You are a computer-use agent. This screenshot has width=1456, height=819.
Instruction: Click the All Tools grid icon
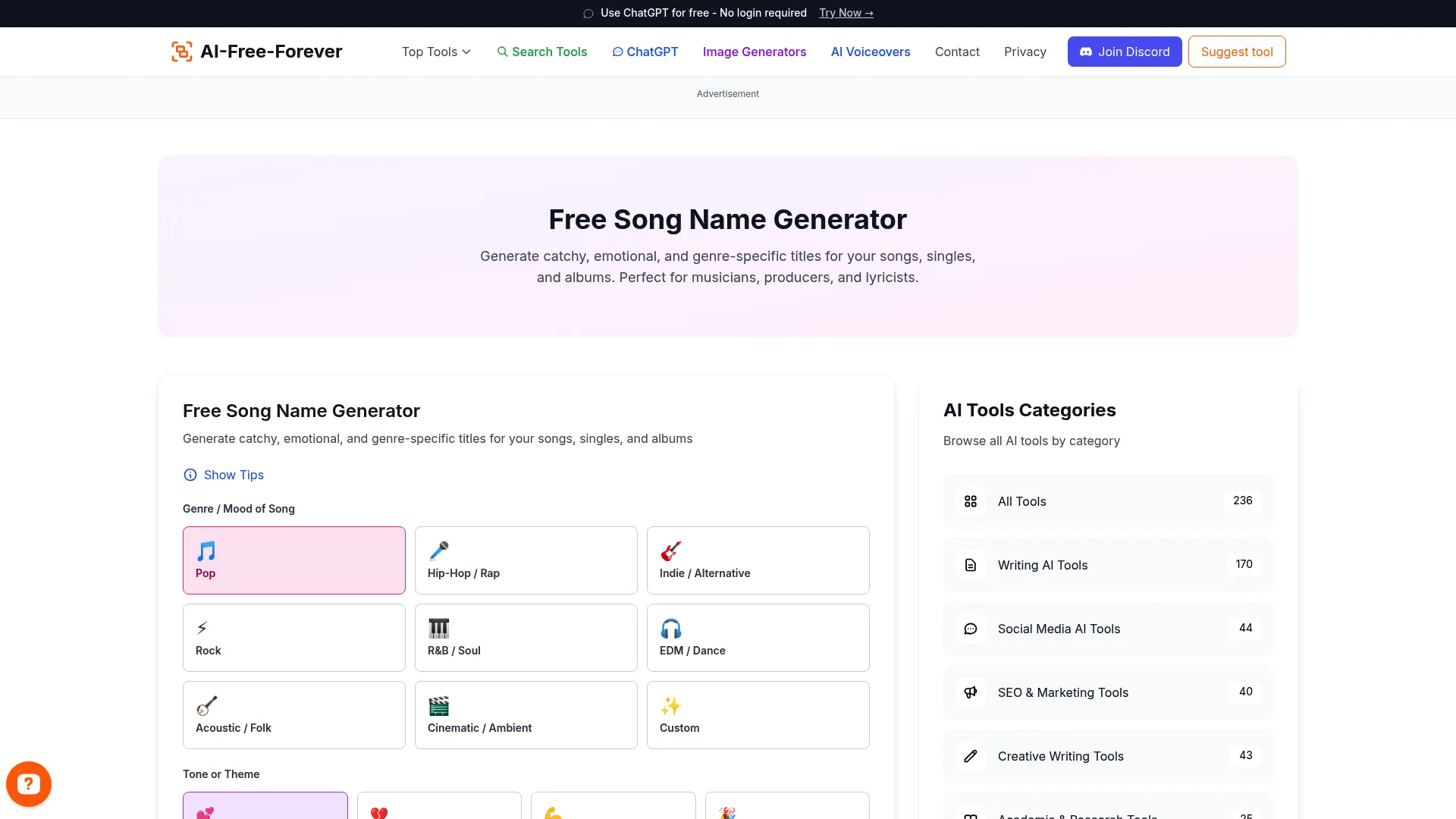[x=971, y=501]
